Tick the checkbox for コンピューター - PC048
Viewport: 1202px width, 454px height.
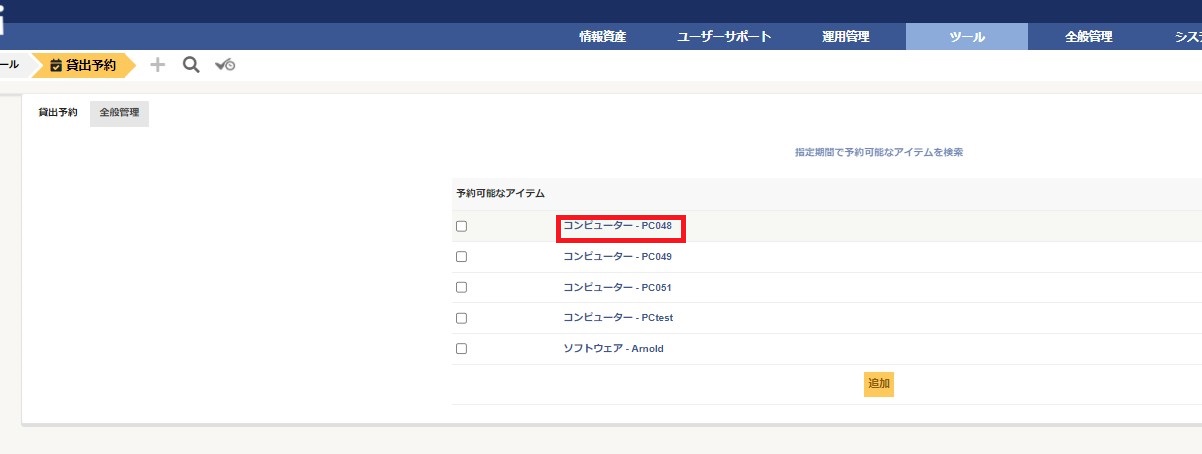click(x=461, y=226)
